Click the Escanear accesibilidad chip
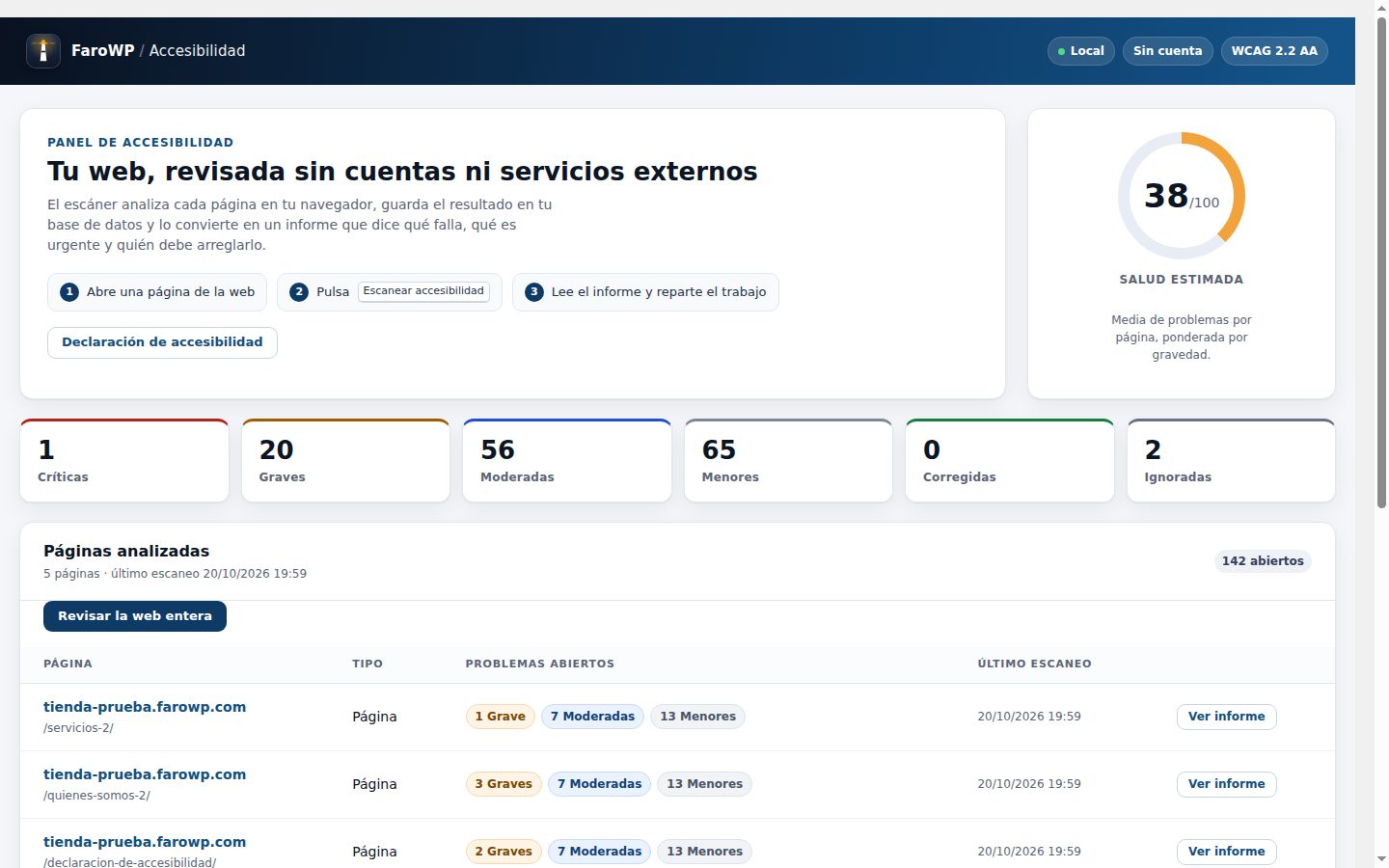This screenshot has width=1389, height=868. click(423, 291)
